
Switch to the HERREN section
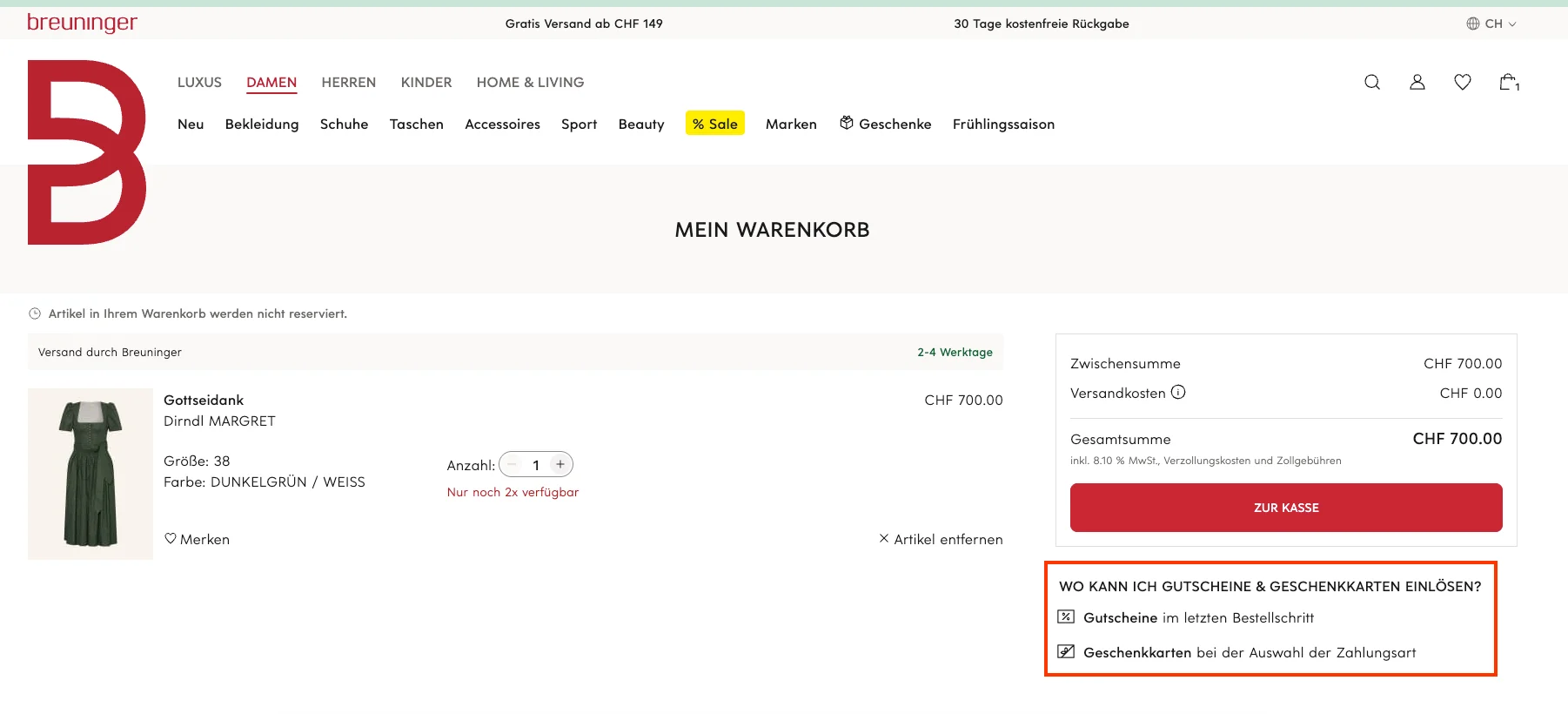click(x=349, y=82)
